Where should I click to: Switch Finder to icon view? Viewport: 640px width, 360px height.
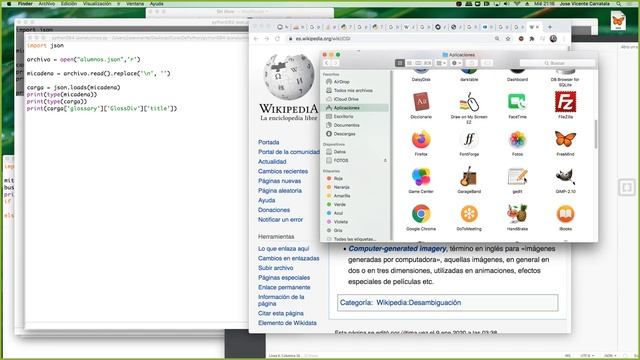[400, 63]
